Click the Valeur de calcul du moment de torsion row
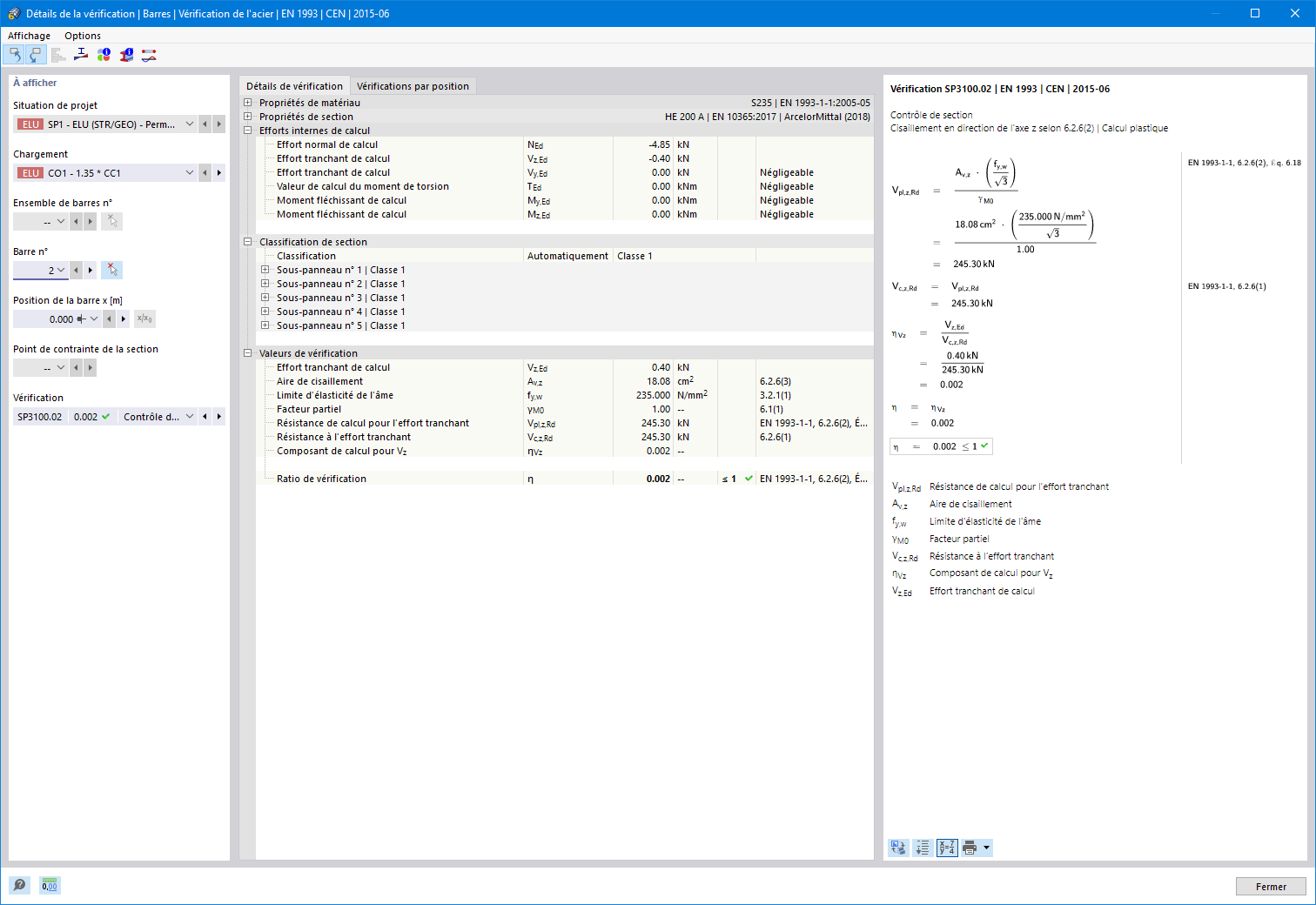The image size is (1316, 905). 565,186
